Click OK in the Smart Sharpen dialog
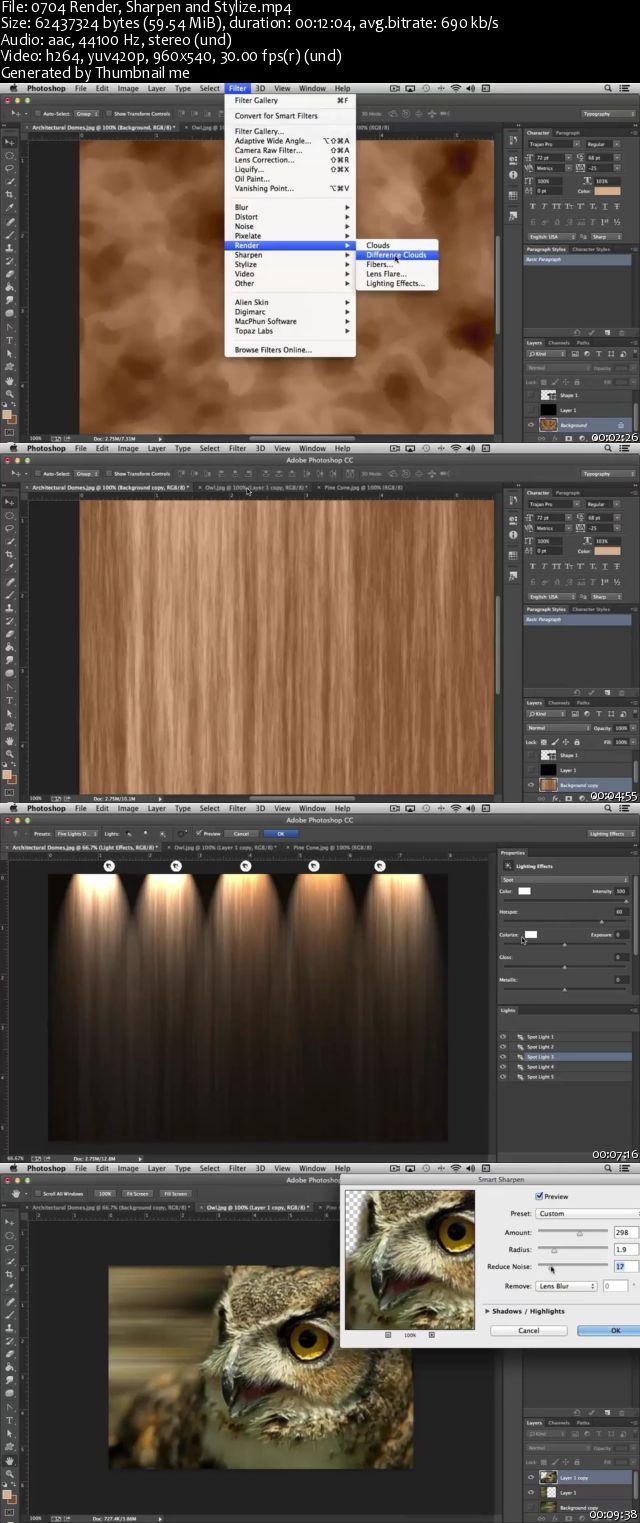This screenshot has height=1523, width=640. click(x=610, y=1331)
